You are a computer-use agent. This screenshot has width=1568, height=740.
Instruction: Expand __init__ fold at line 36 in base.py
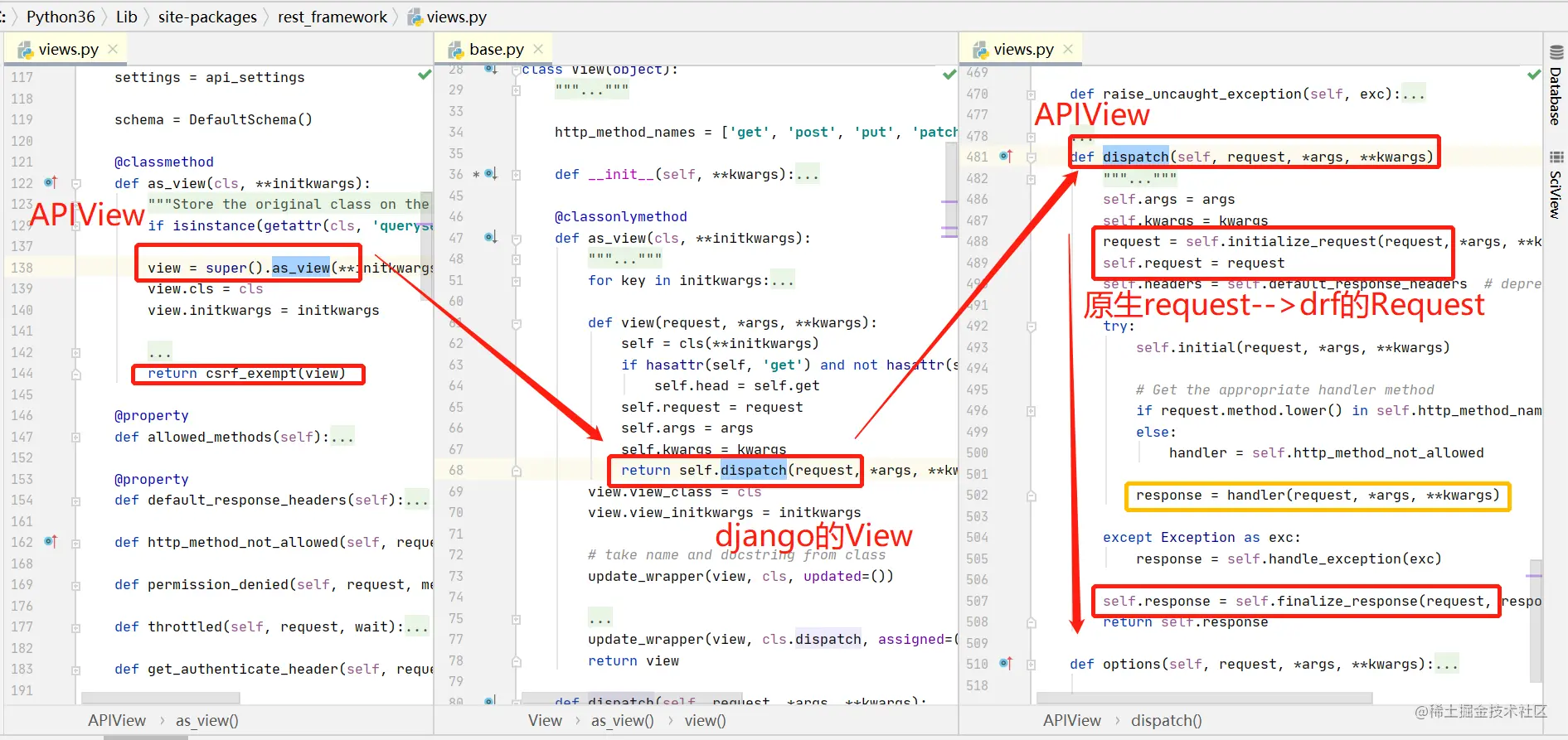[516, 175]
